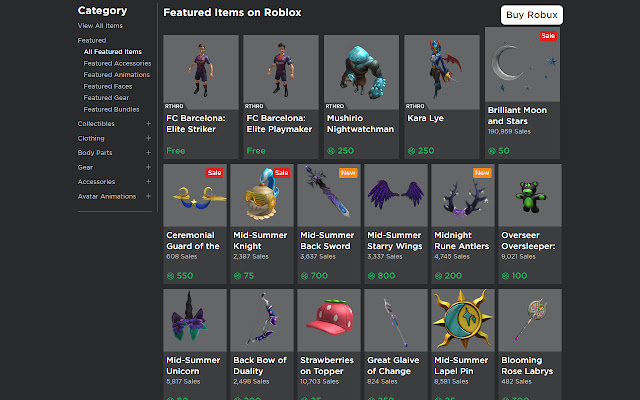
Task: Open the Mushirio Nightwatchman item image
Action: tap(361, 72)
